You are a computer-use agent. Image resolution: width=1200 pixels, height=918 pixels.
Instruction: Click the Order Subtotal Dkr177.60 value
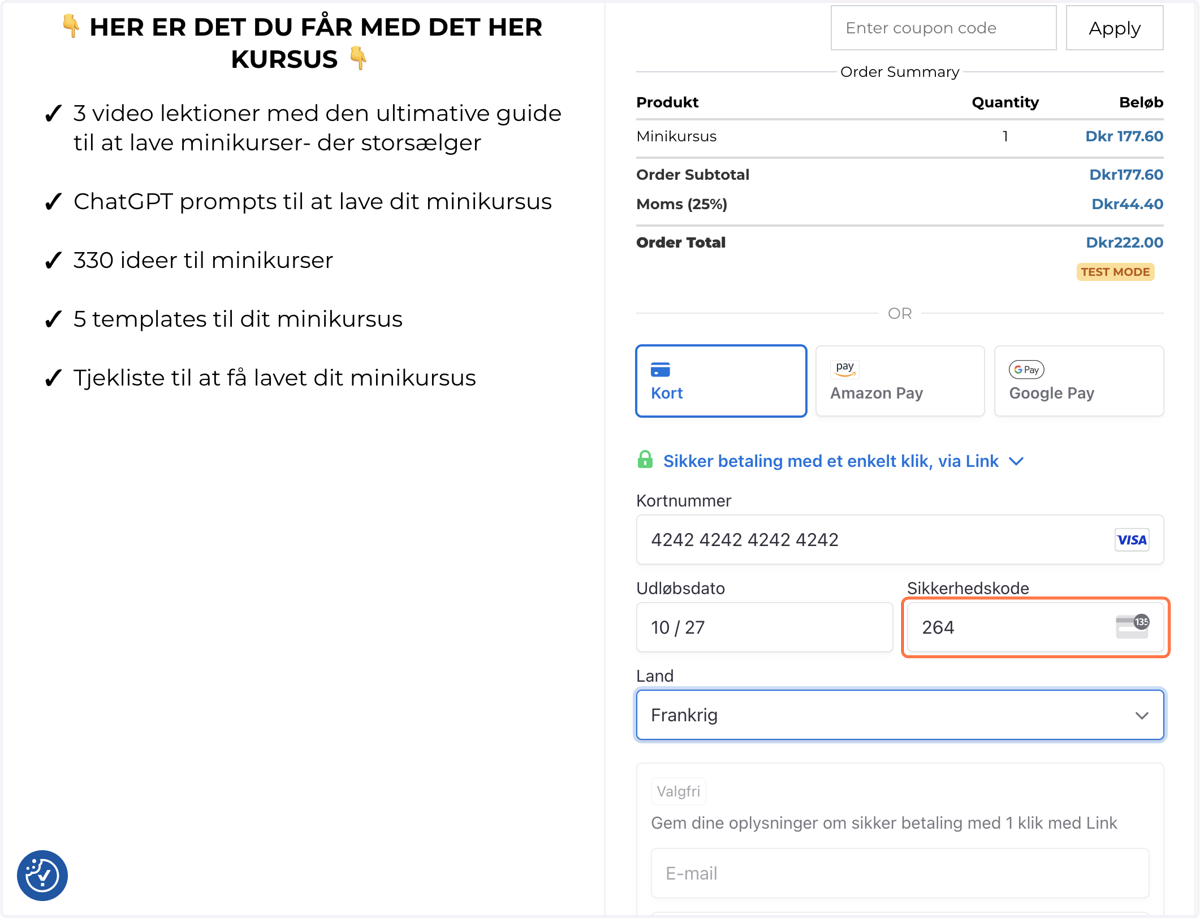1126,174
